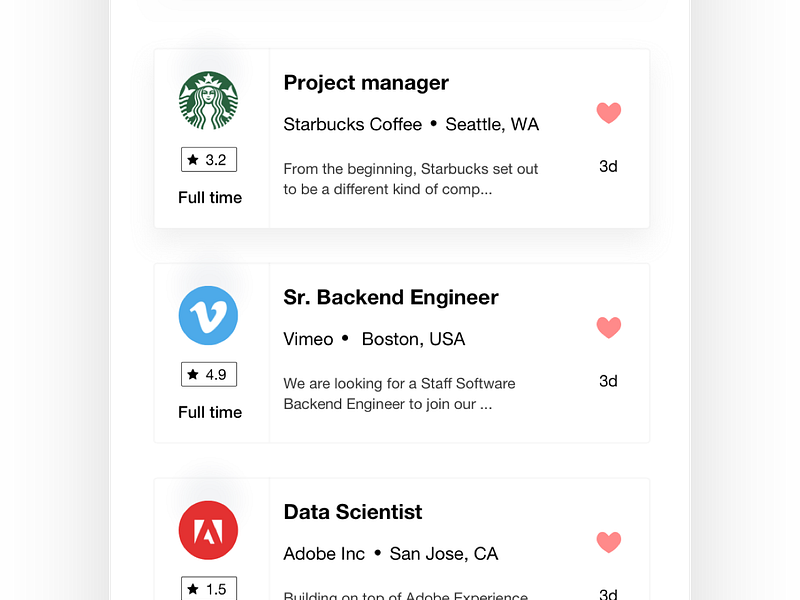
Task: Open the Project manager job listing
Action: click(365, 82)
